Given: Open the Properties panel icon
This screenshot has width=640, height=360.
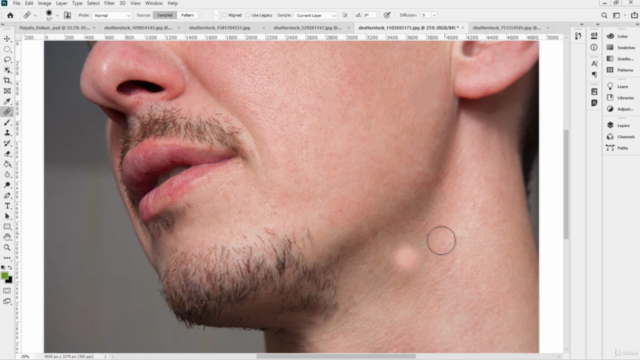Looking at the screenshot, I should [594, 36].
